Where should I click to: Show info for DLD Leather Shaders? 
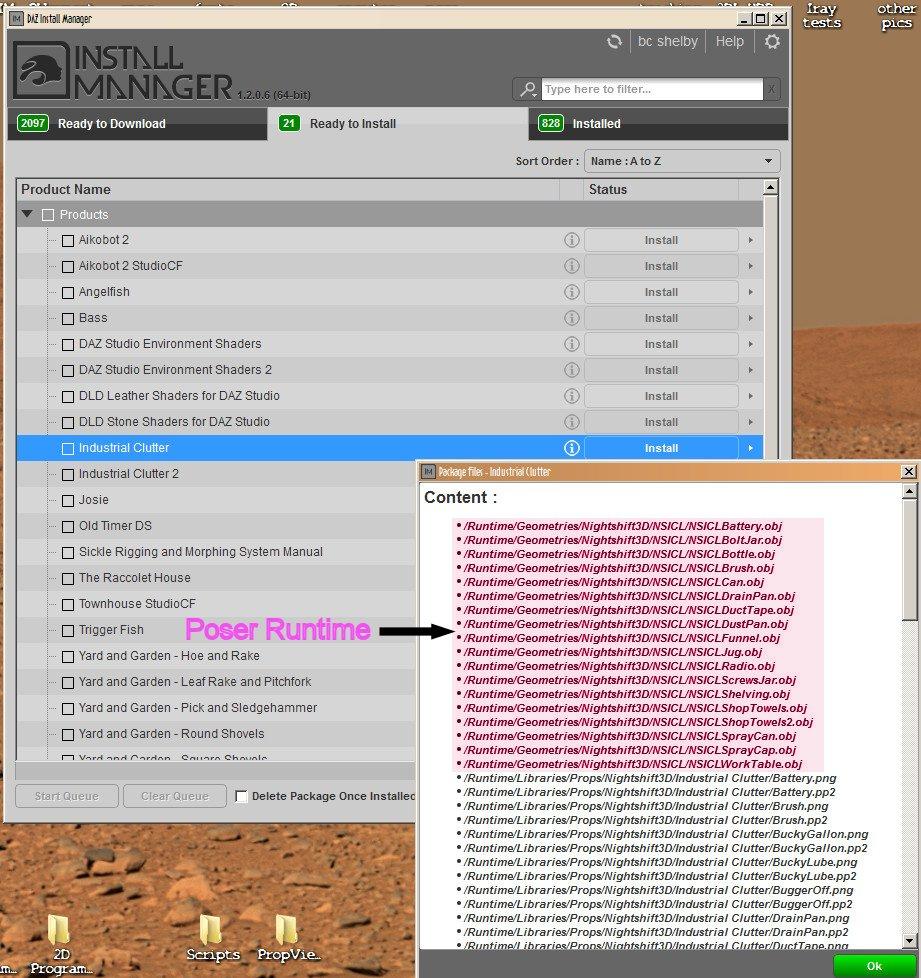pyautogui.click(x=571, y=396)
